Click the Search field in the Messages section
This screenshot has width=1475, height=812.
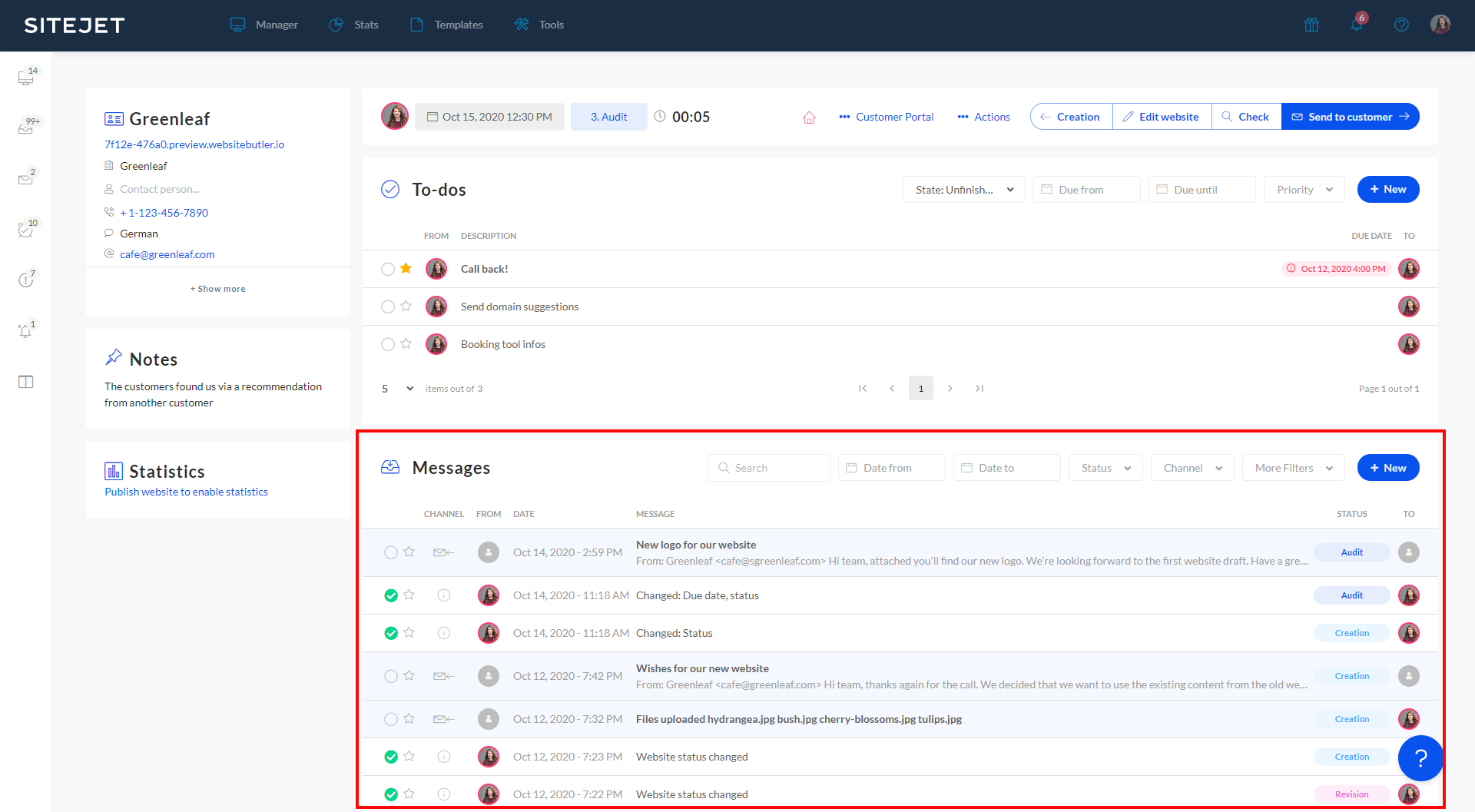pyautogui.click(x=768, y=467)
